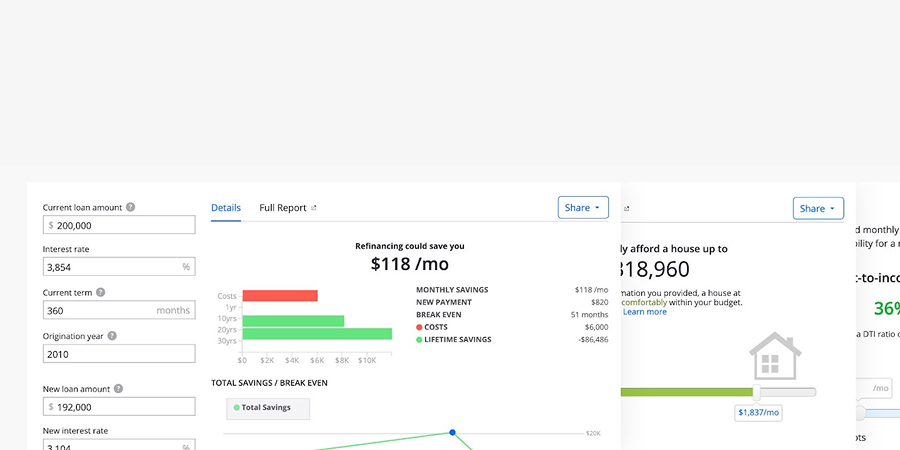Click help icon beside Origination year

pos(112,336)
